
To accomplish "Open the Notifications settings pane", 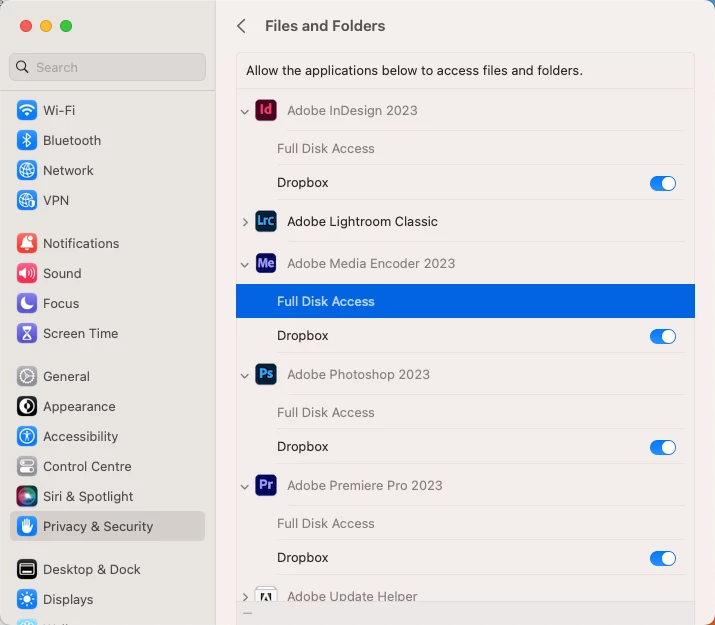I will 80,243.
